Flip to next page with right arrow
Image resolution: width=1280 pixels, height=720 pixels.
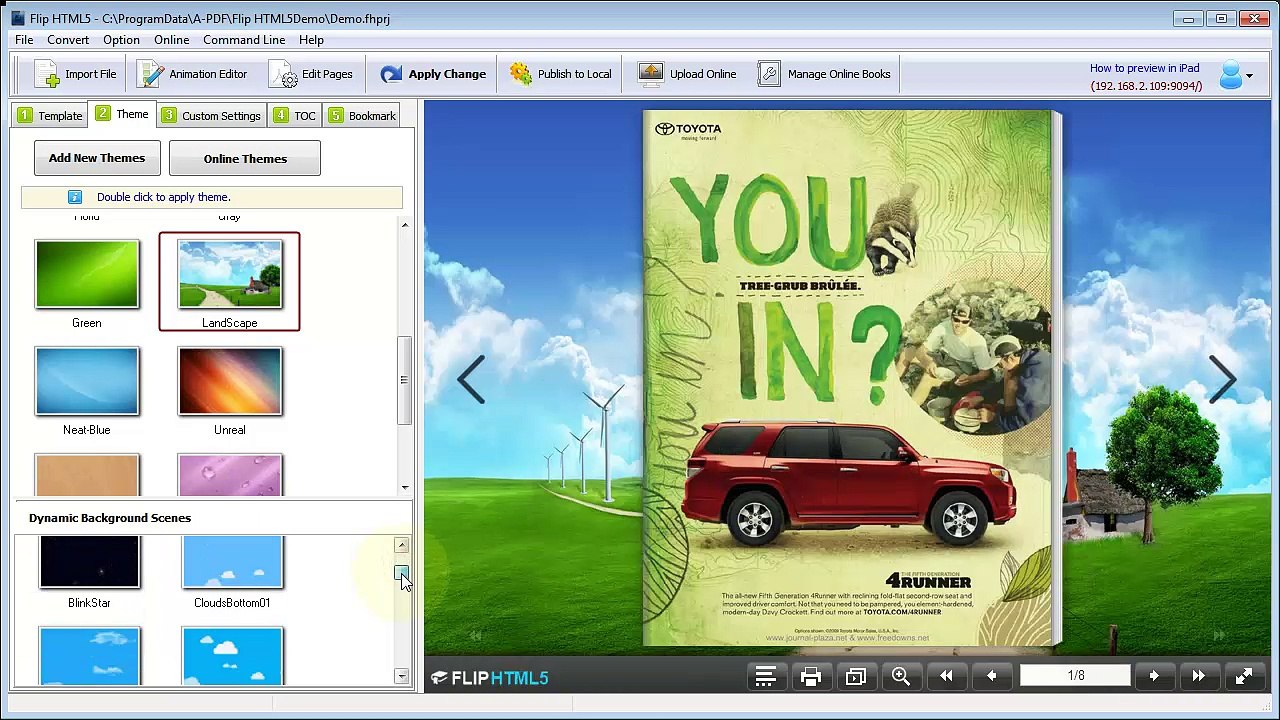(1222, 380)
